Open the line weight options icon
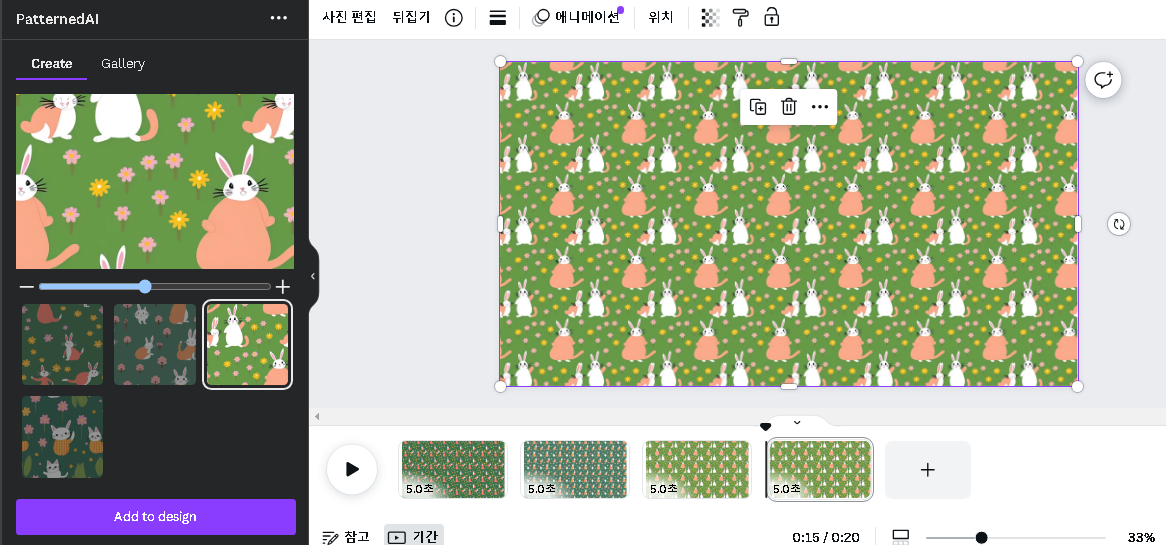Viewport: 1166px width, 545px height. click(x=497, y=18)
